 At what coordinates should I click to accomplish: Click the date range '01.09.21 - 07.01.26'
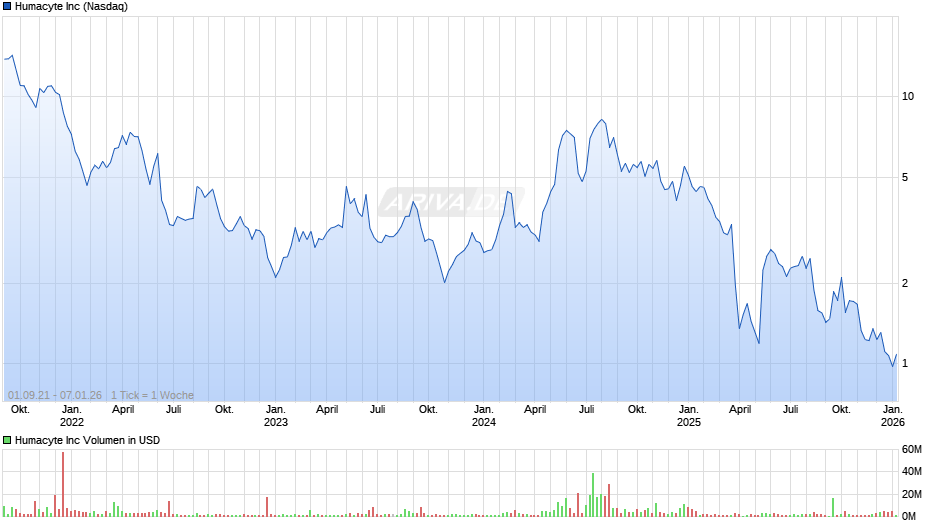(x=55, y=395)
